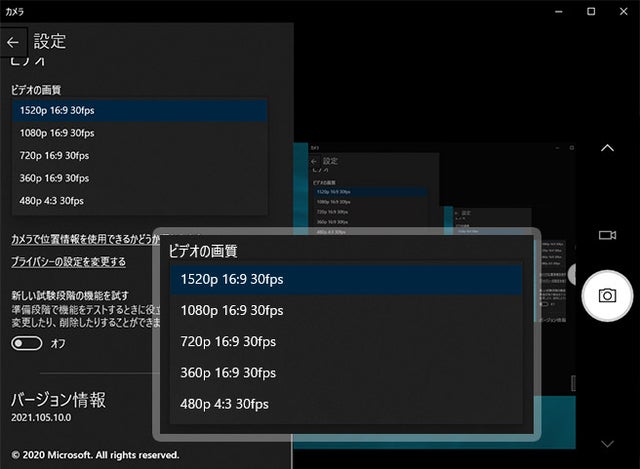Maximize the カメラ window
This screenshot has height=469, width=640.
[x=591, y=11]
